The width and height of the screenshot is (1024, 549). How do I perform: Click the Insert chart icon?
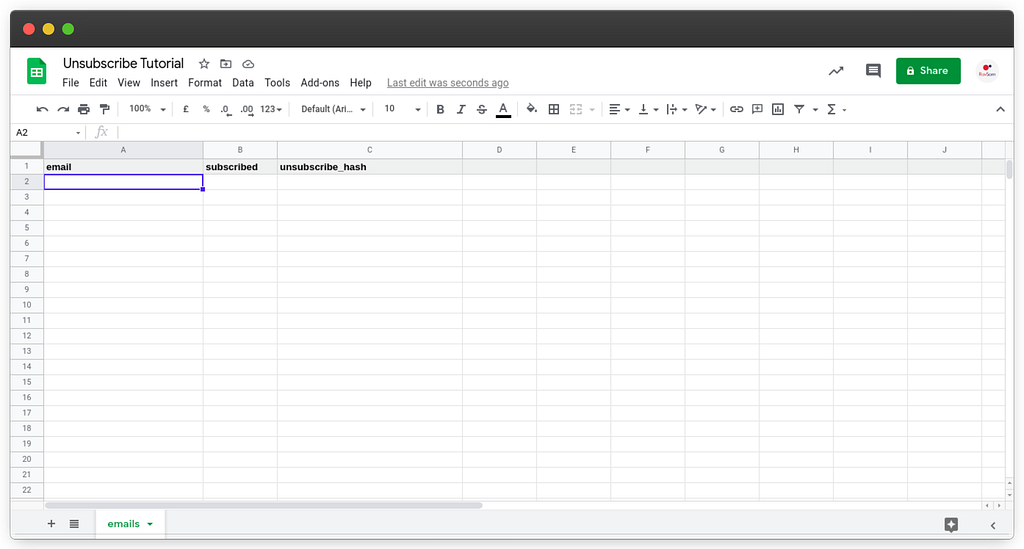tap(778, 109)
